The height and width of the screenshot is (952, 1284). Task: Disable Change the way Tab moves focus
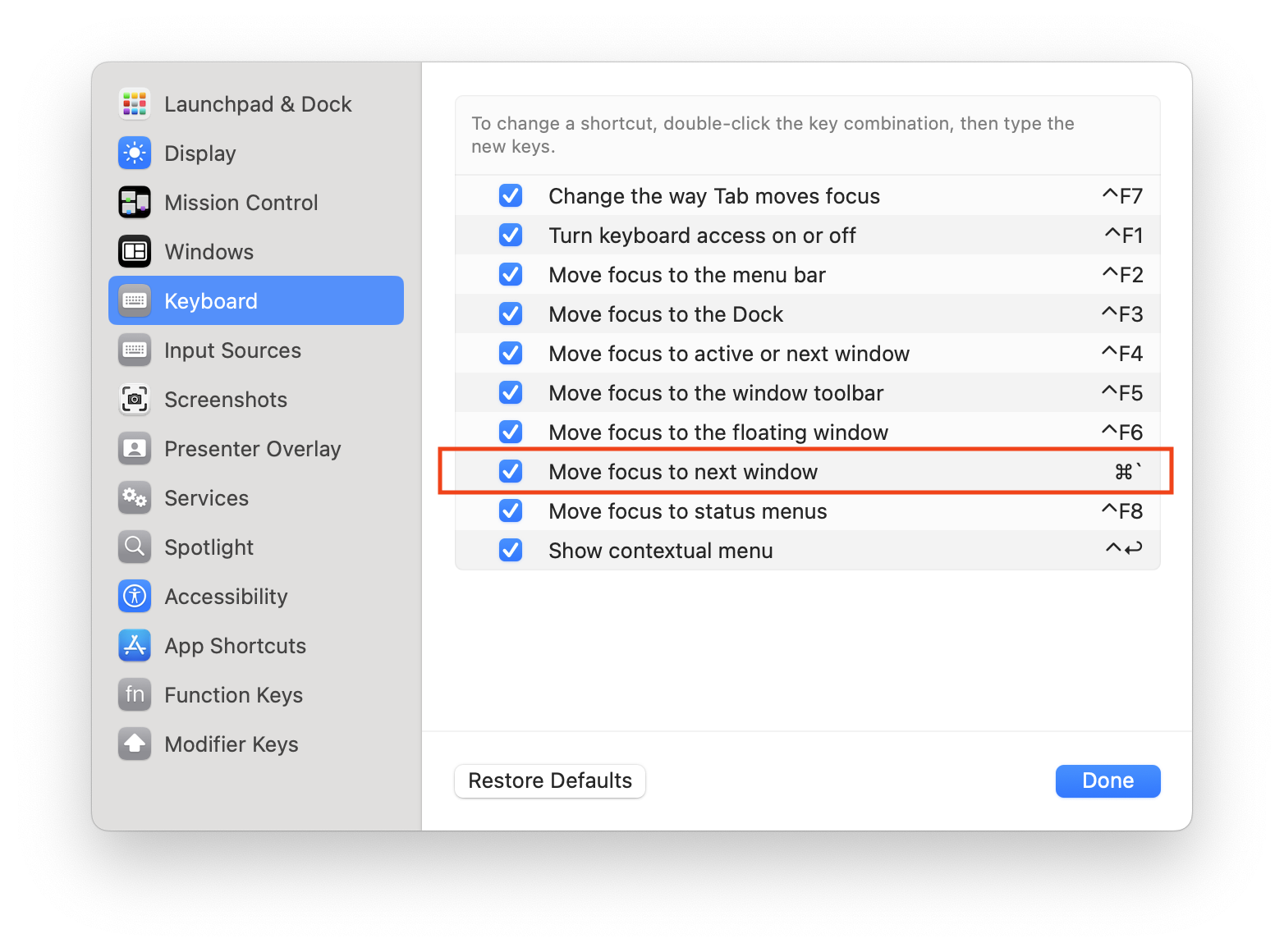(x=511, y=196)
